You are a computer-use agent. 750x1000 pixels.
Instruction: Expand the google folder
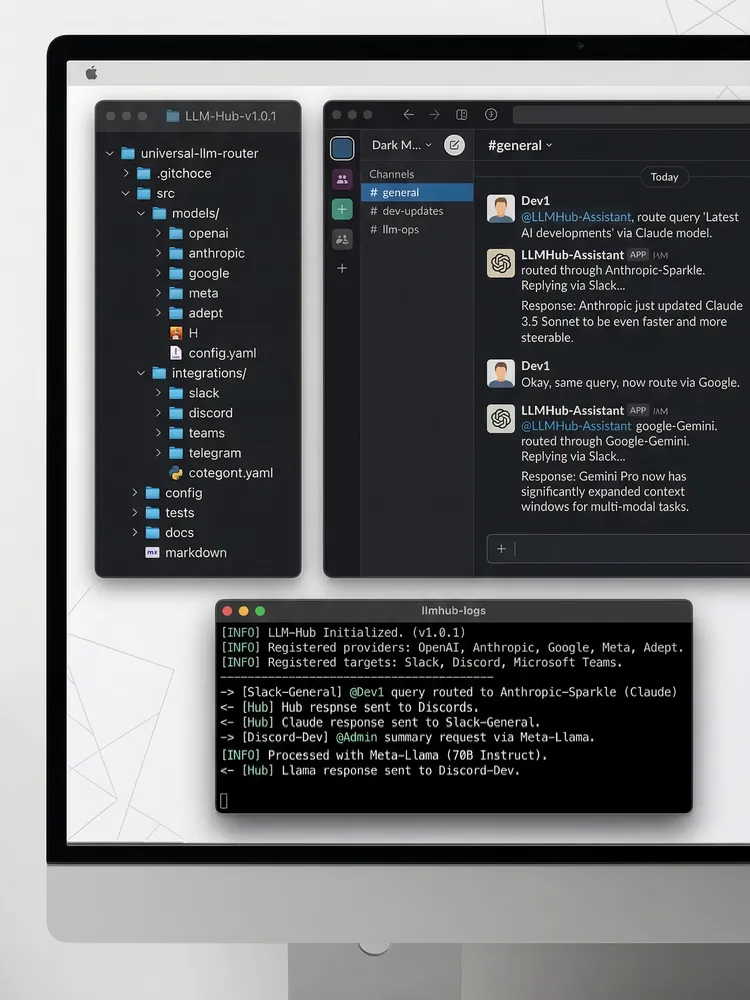point(158,273)
